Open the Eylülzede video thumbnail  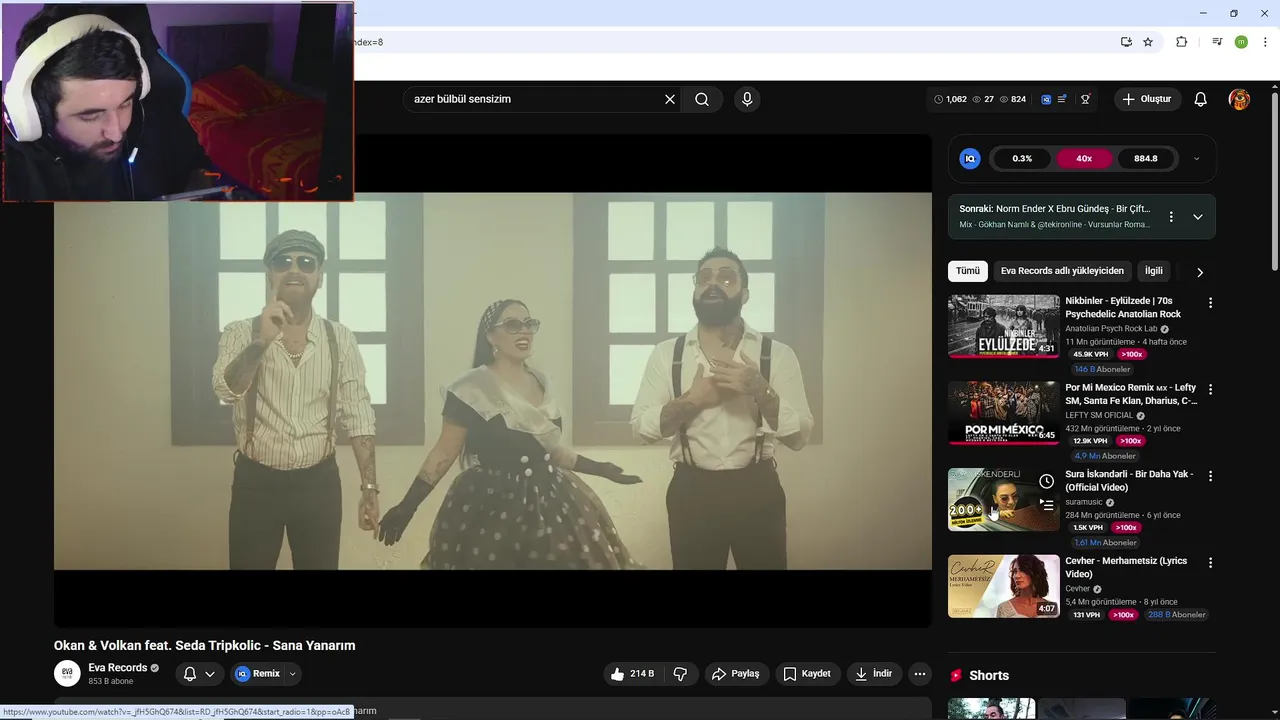1004,325
